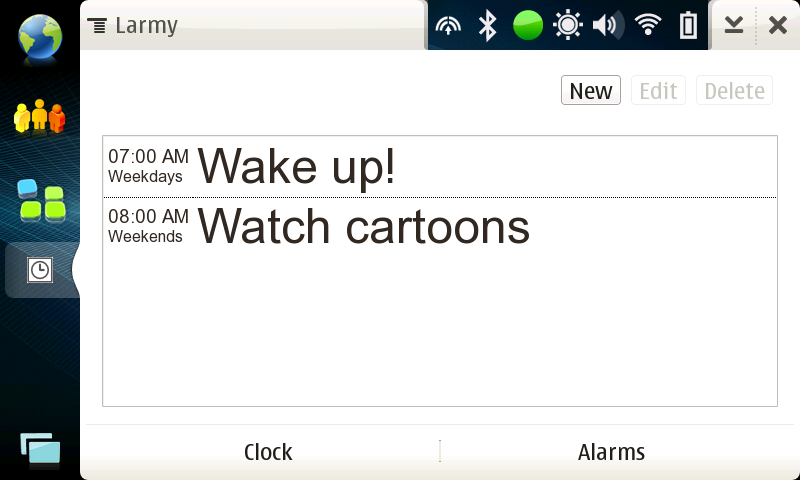Open the brightness sun icon
Viewport: 800px width, 480px height.
(567, 25)
